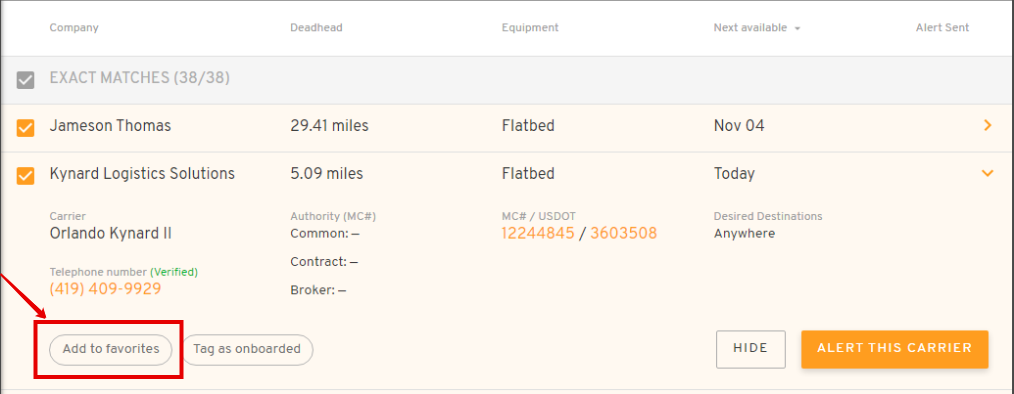Call phone number (419) 409-9929
This screenshot has width=1014, height=394.
point(105,289)
